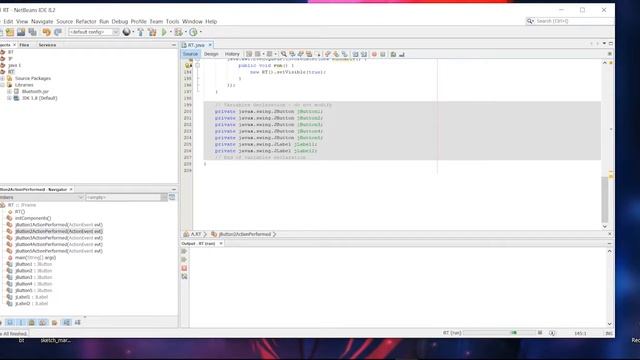Click the Clean and Build Project icon
The height and width of the screenshot is (360, 640).
click(152, 32)
